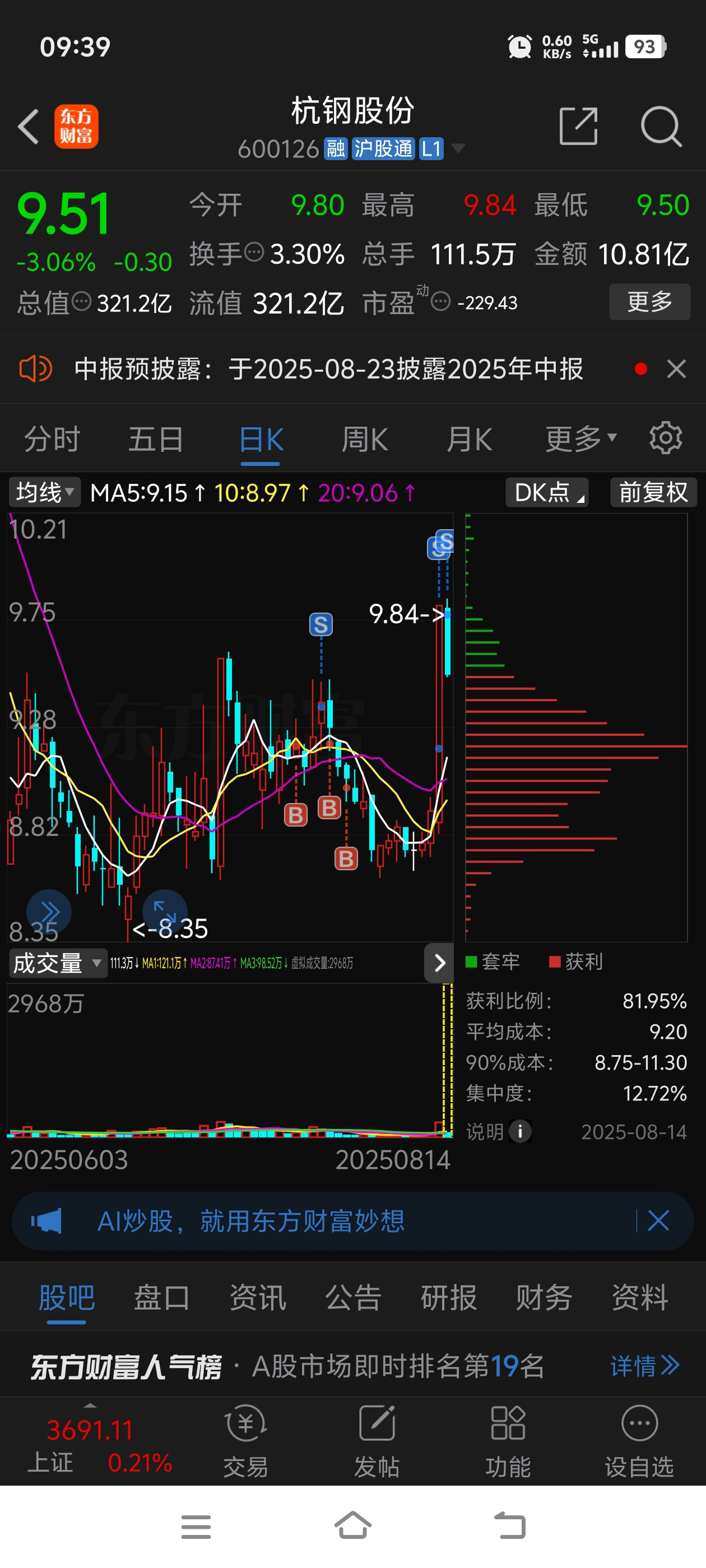Tap the 设自选 add favorite icon
This screenshot has height=1568, width=706.
(x=639, y=1441)
